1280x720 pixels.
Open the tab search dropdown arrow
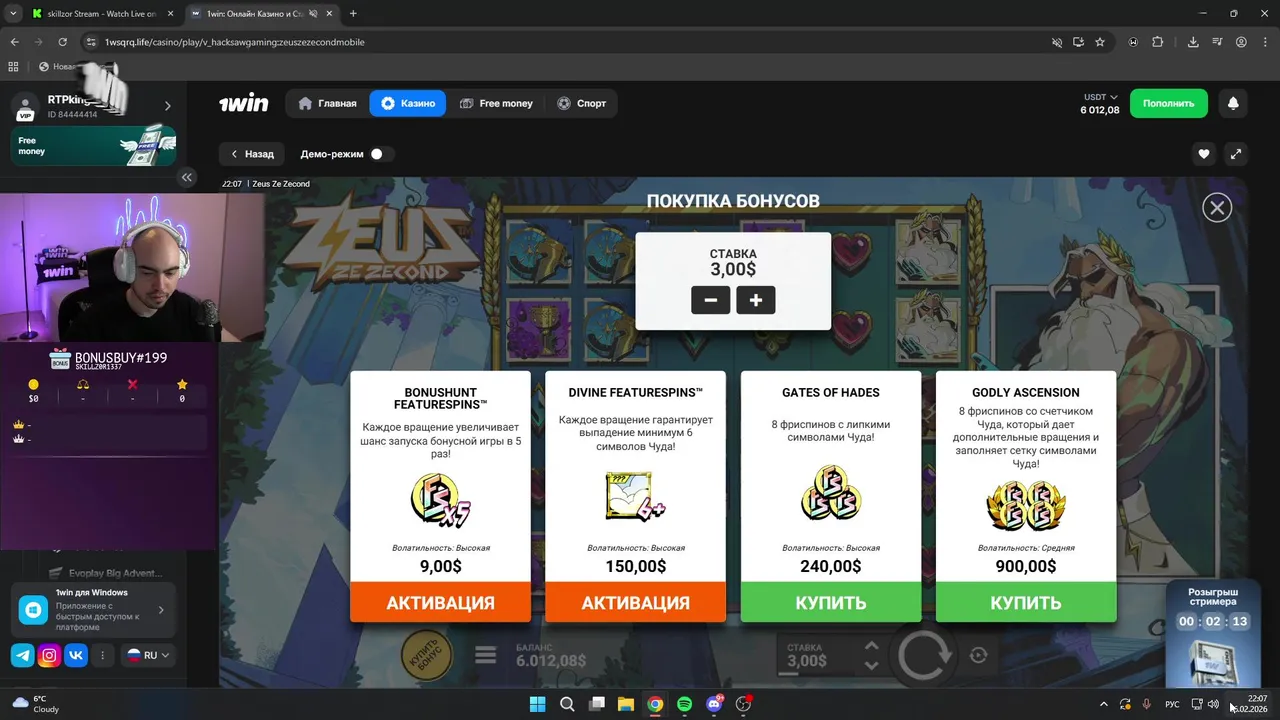pyautogui.click(x=12, y=14)
